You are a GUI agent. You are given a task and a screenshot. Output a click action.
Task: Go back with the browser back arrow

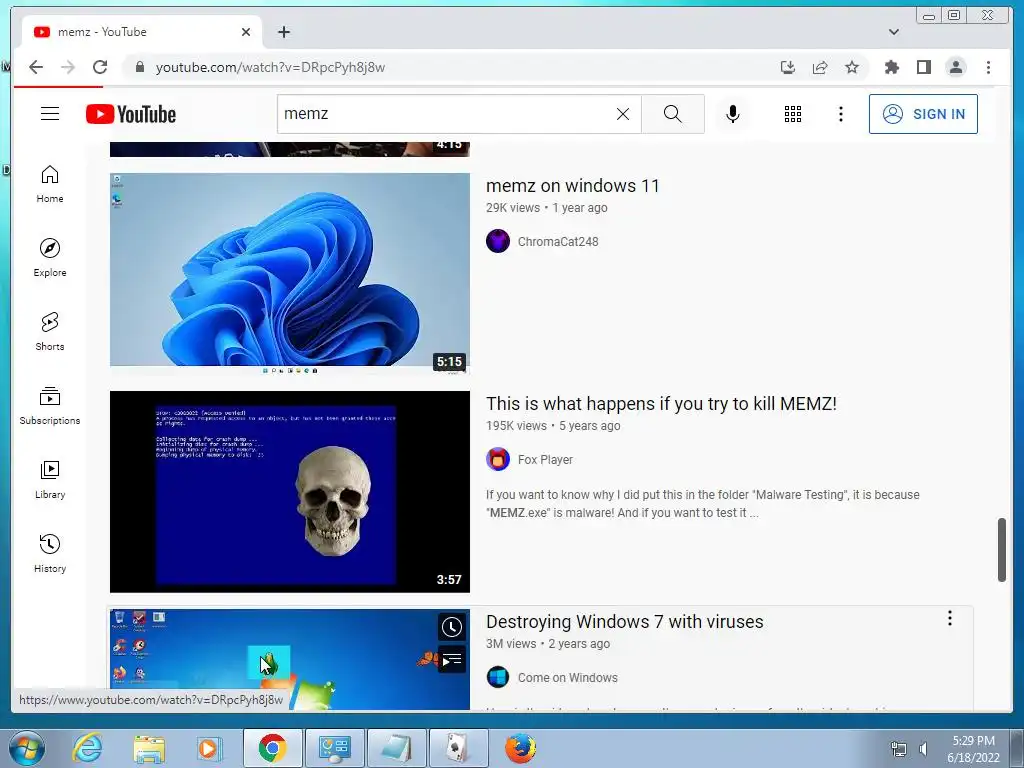coord(36,67)
